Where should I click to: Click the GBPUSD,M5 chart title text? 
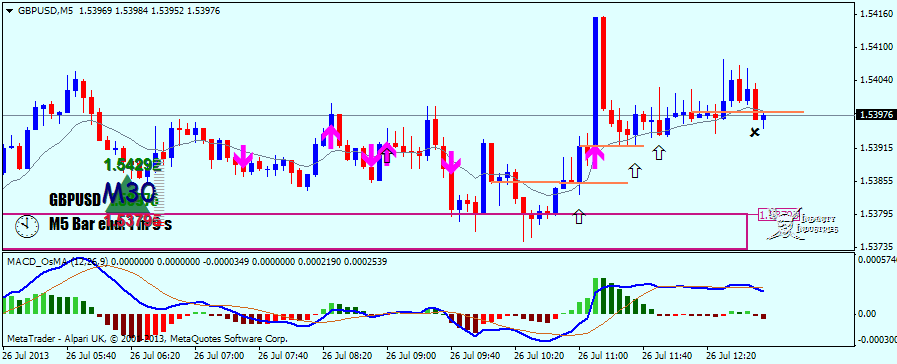tap(45, 11)
